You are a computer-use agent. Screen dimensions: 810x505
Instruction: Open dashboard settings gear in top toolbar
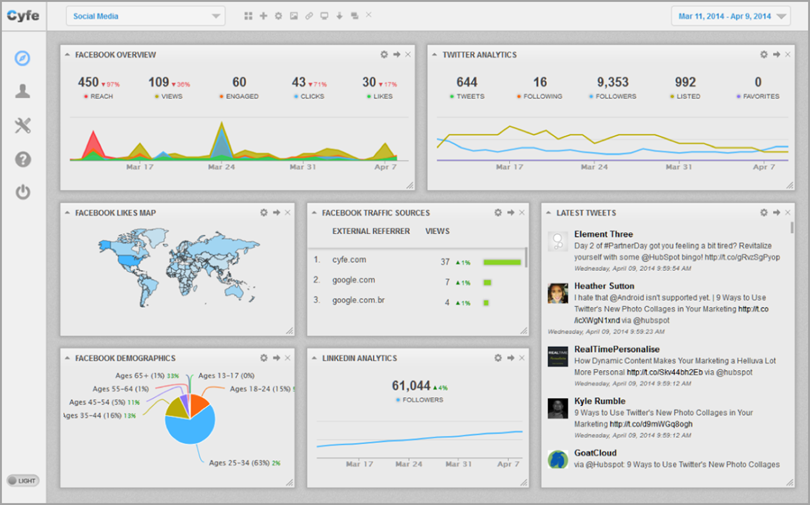point(278,16)
